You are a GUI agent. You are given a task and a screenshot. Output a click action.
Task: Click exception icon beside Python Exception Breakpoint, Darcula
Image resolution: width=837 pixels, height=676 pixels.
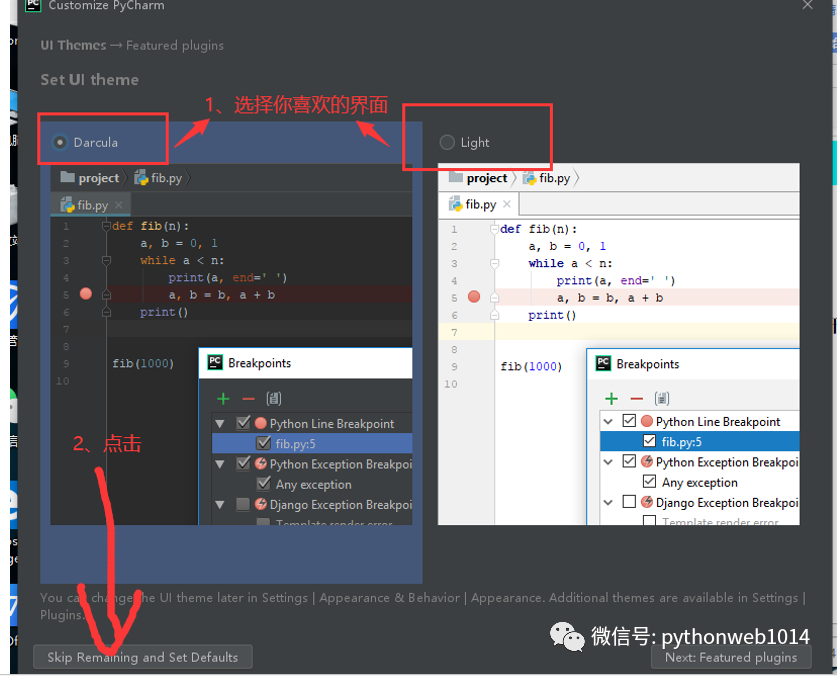click(260, 463)
